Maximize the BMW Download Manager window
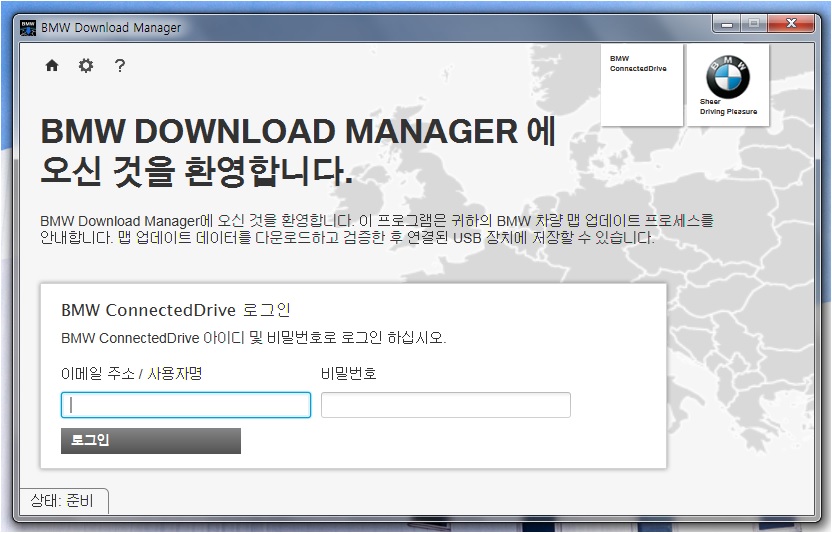 click(753, 24)
